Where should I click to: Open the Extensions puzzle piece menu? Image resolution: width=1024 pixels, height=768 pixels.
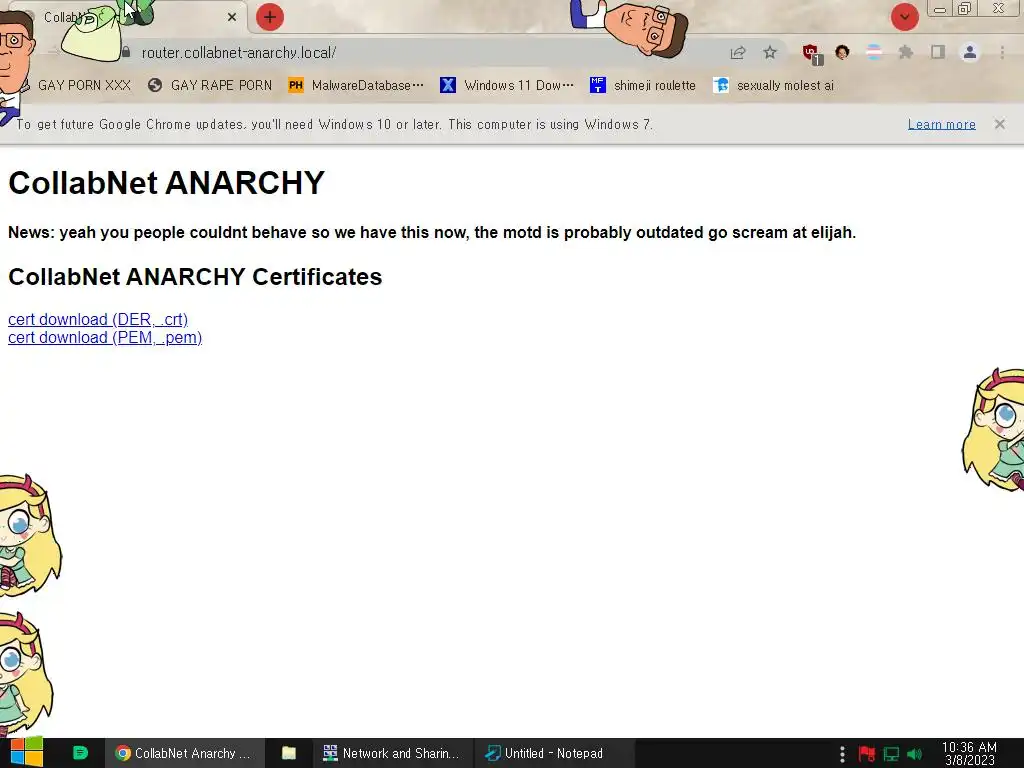point(905,52)
